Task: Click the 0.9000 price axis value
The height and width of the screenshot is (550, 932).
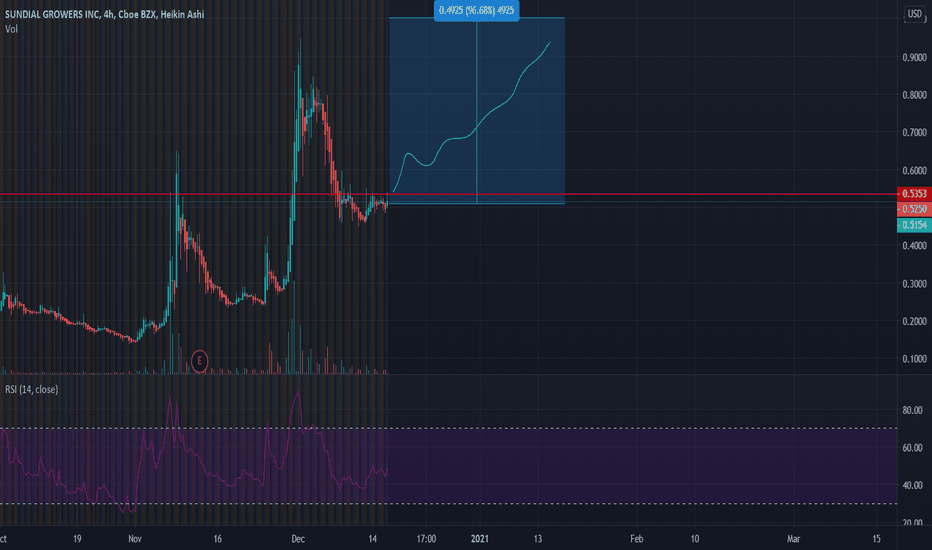Action: [914, 58]
